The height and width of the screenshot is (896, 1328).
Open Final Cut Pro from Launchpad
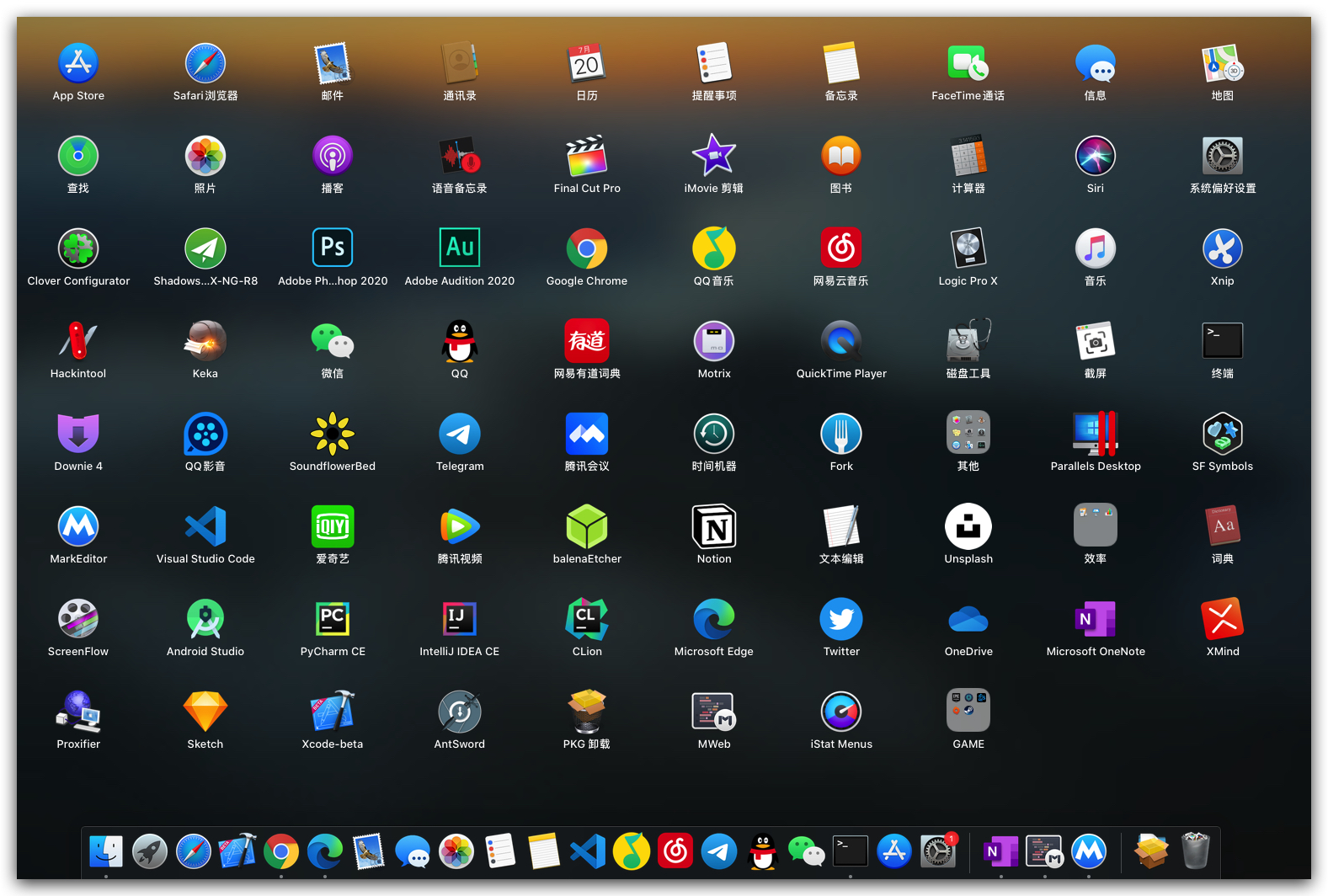[587, 157]
